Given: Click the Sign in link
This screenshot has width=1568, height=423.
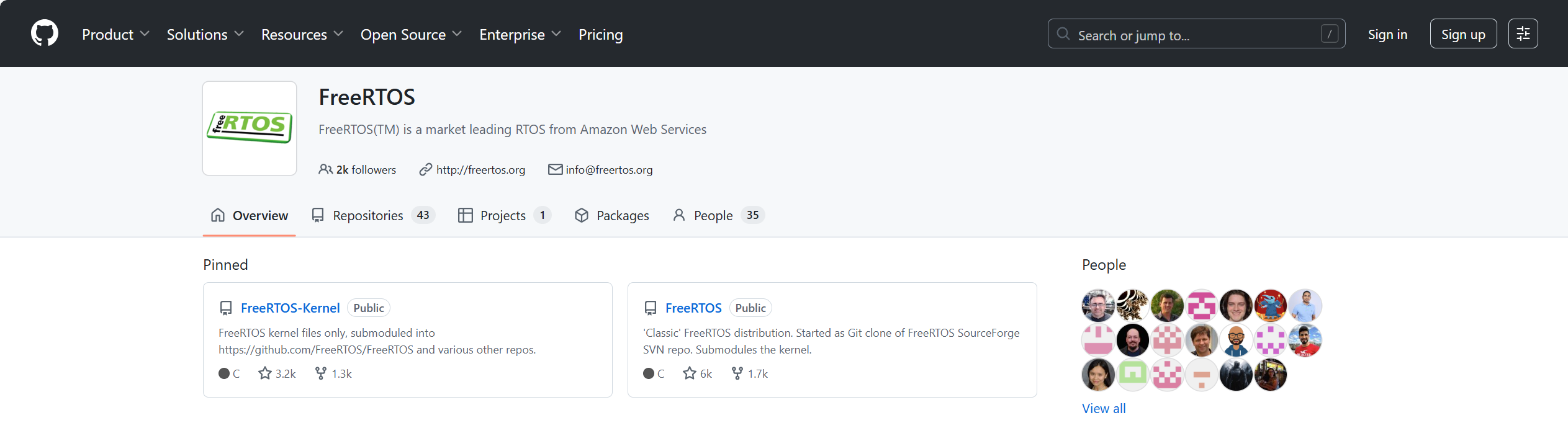Looking at the screenshot, I should (x=1387, y=34).
